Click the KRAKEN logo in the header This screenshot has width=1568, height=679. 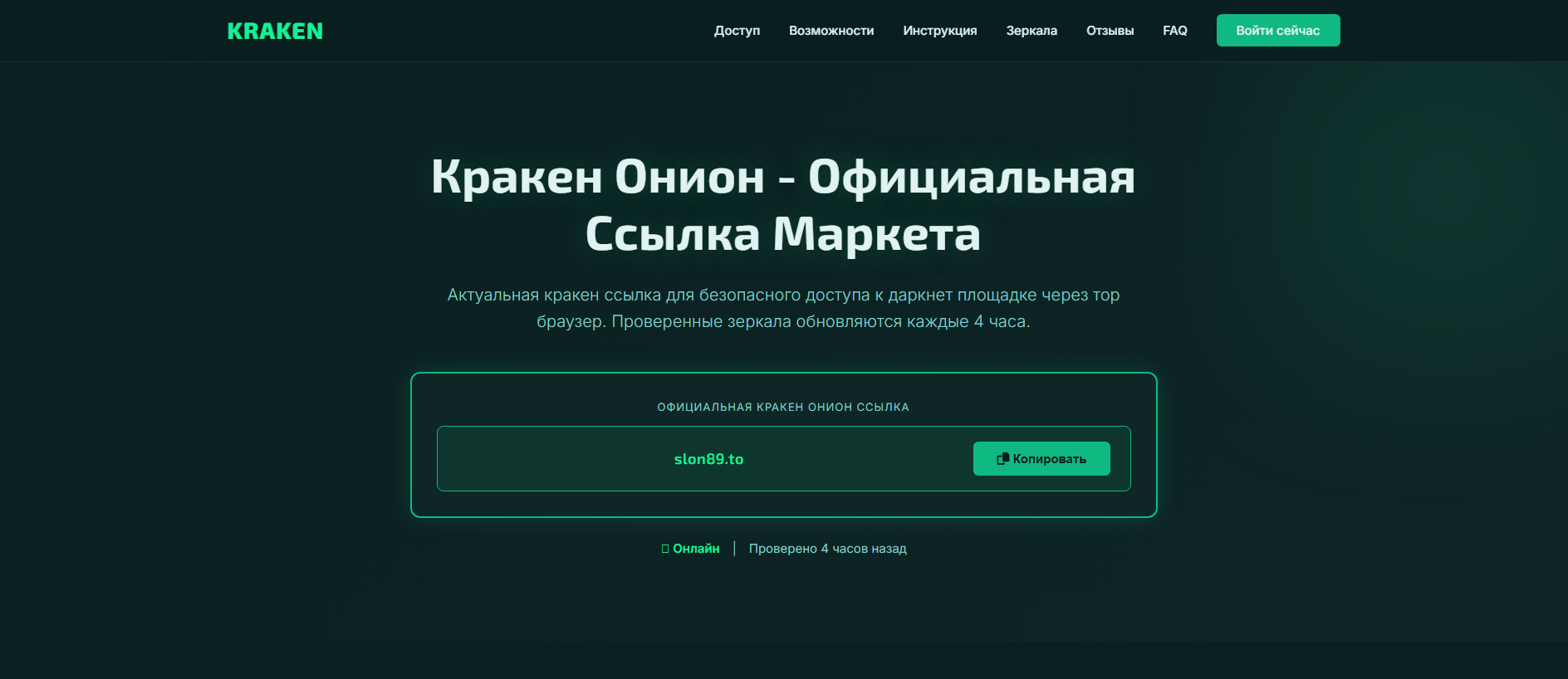click(275, 32)
